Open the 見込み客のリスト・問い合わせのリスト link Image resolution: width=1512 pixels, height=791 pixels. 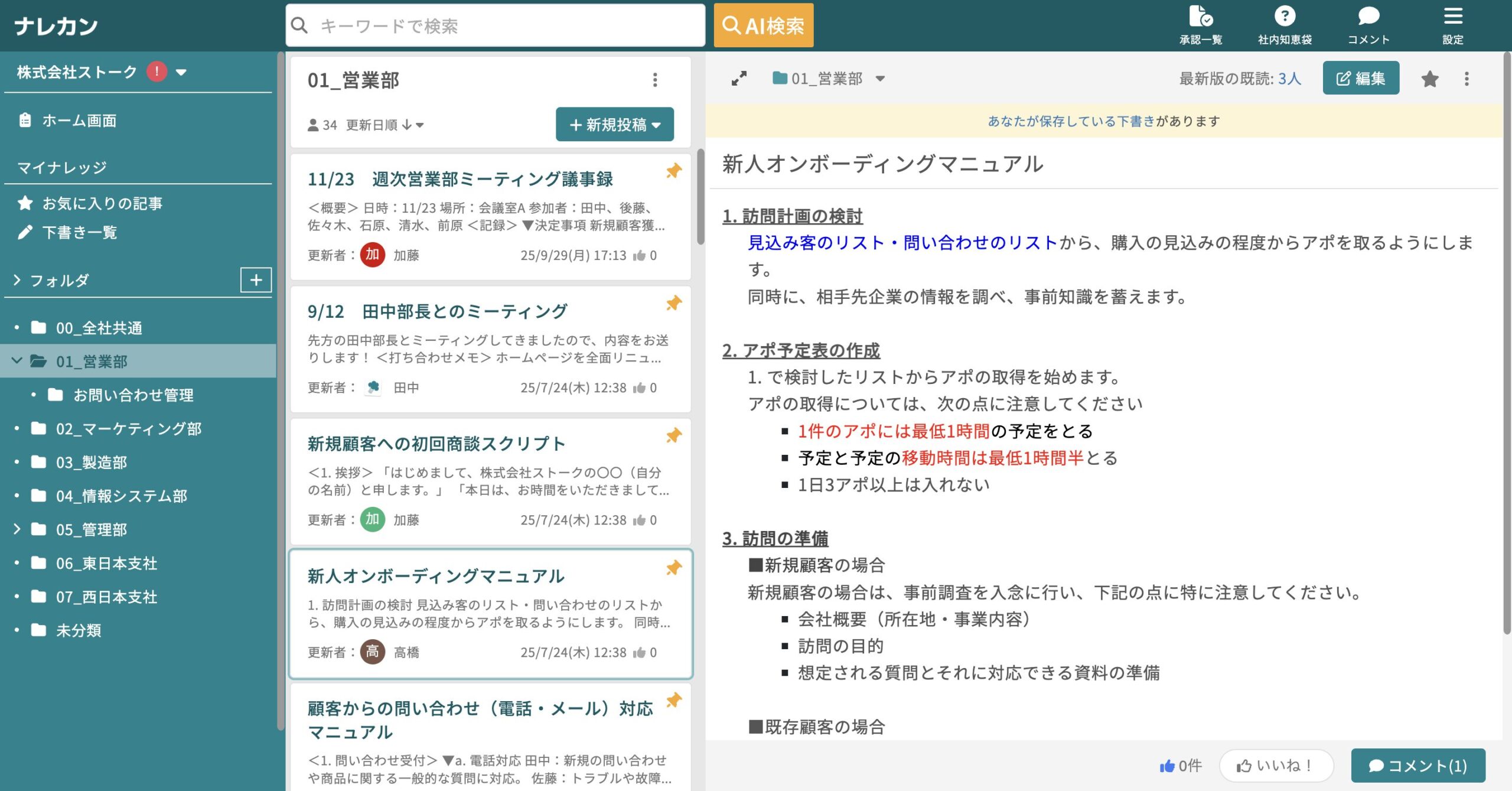click(x=902, y=243)
